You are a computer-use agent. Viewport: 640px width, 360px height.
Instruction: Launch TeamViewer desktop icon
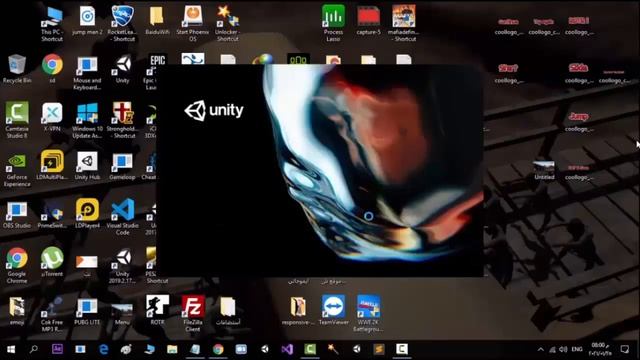click(333, 310)
